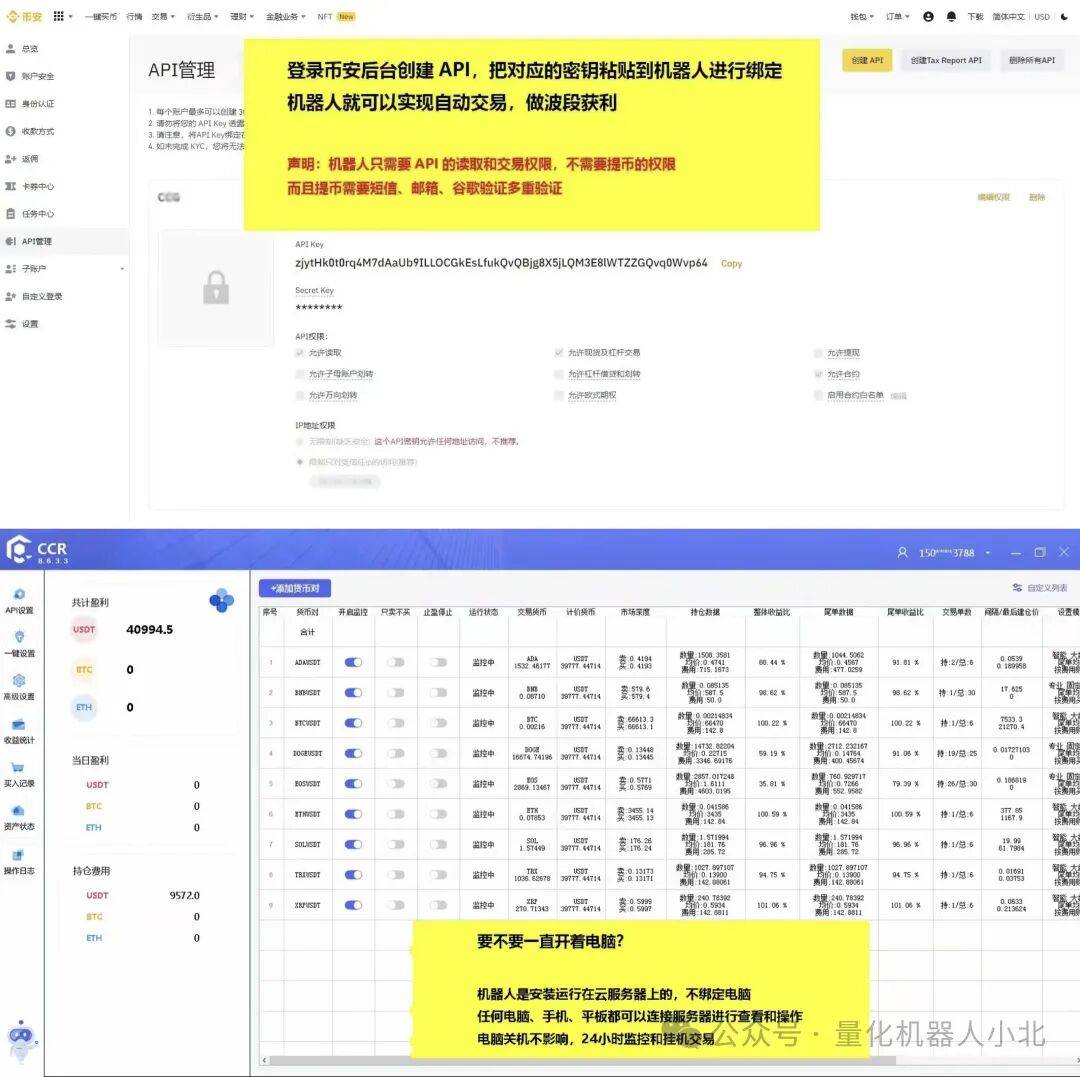Click the 资产状态 sidebar icon

click(19, 812)
